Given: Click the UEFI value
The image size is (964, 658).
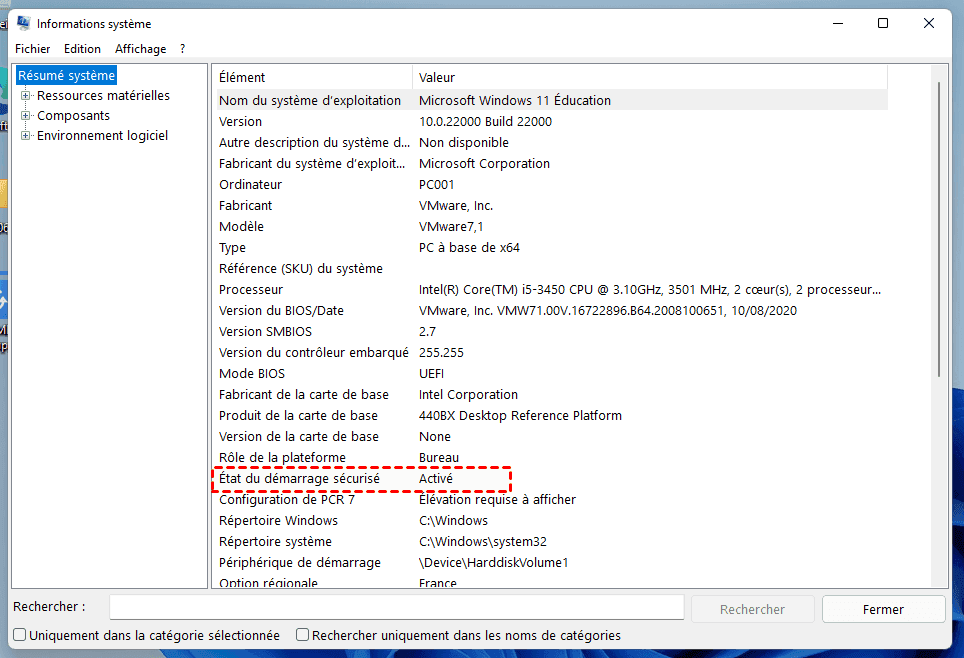Looking at the screenshot, I should coord(431,373).
